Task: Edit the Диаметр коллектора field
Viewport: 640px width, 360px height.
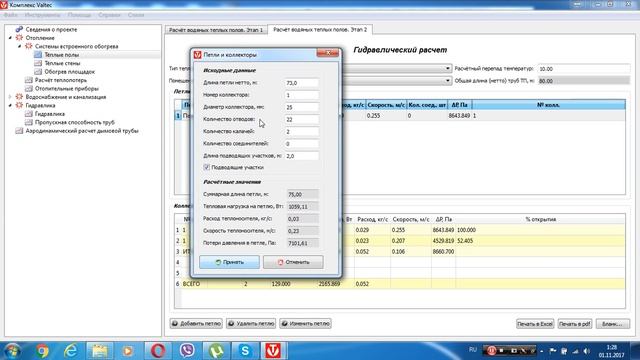Action: pyautogui.click(x=301, y=107)
